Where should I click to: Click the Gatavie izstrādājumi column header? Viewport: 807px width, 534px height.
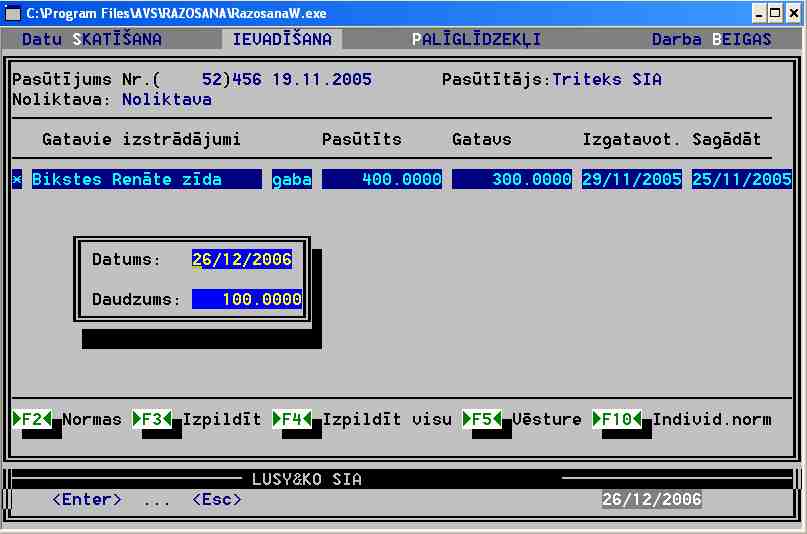142,139
